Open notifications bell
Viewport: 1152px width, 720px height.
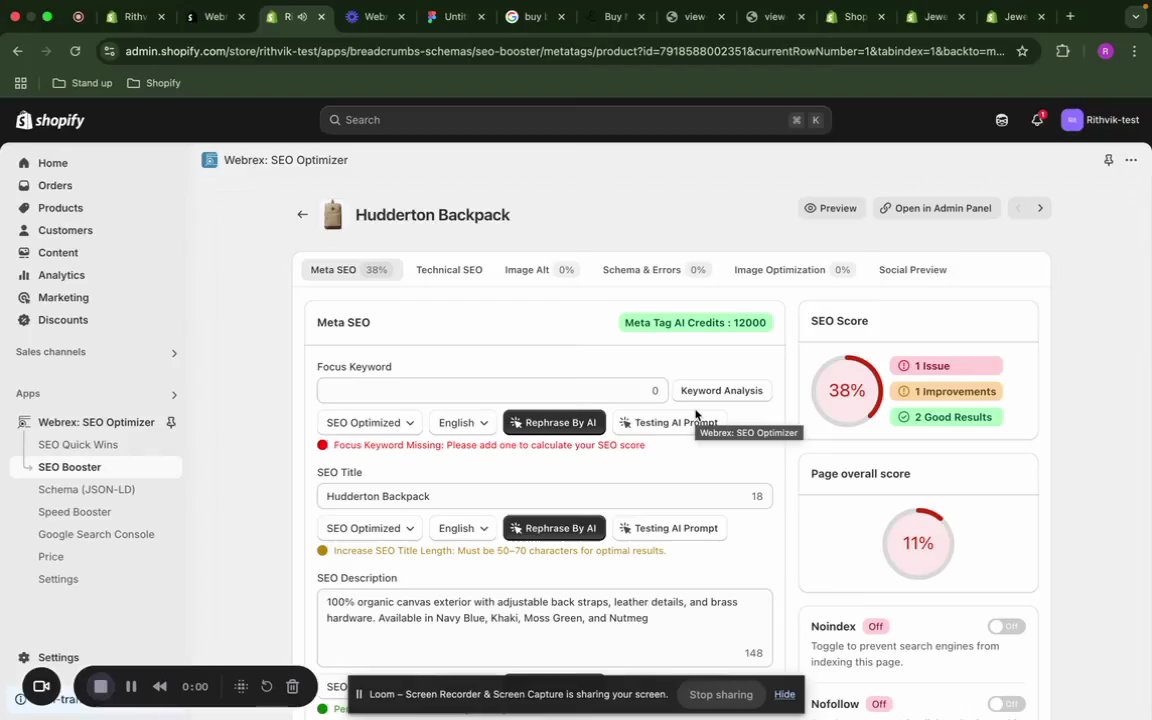[x=1037, y=120]
